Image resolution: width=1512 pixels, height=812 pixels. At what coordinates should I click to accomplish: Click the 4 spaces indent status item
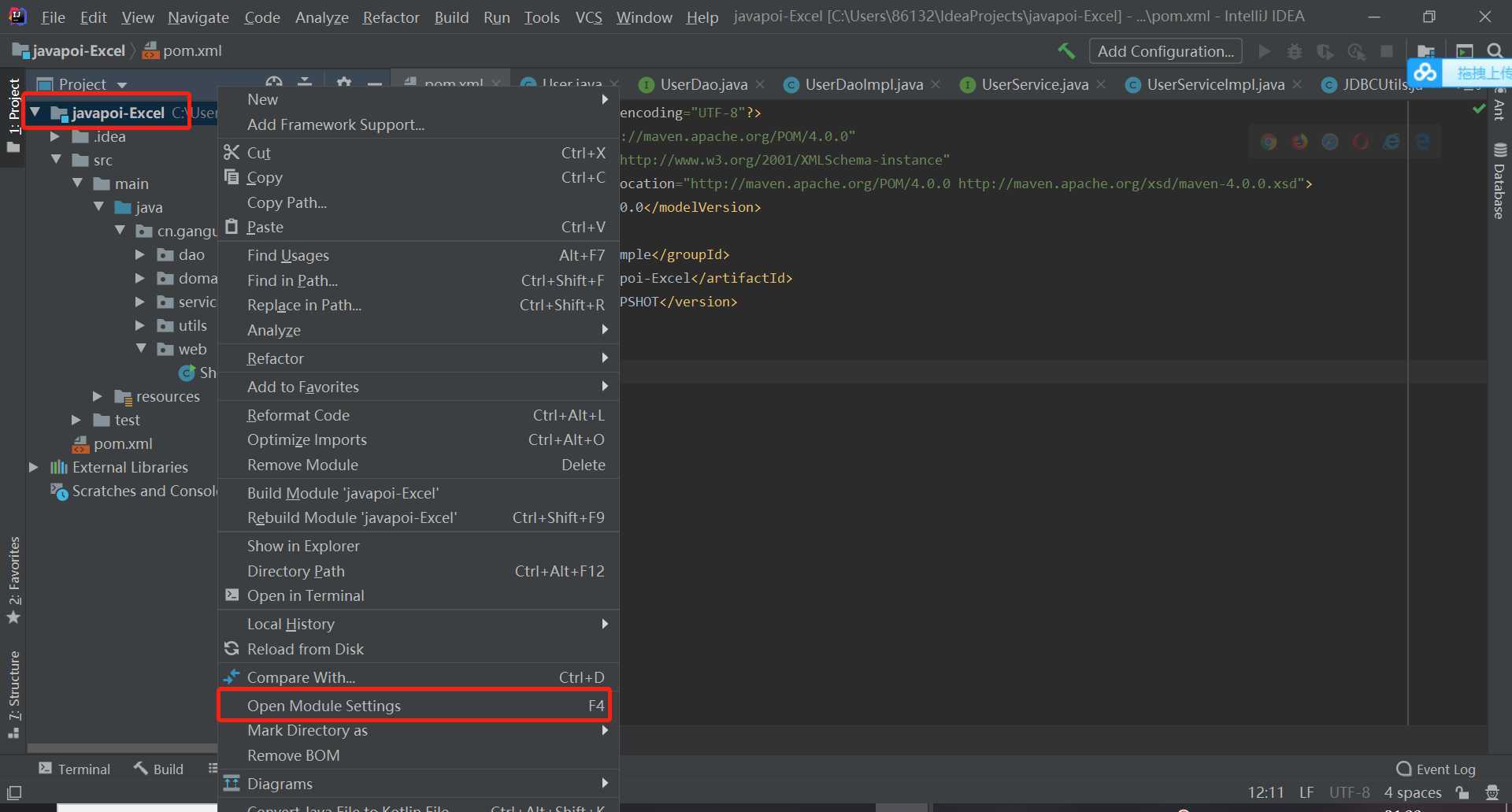1413,792
